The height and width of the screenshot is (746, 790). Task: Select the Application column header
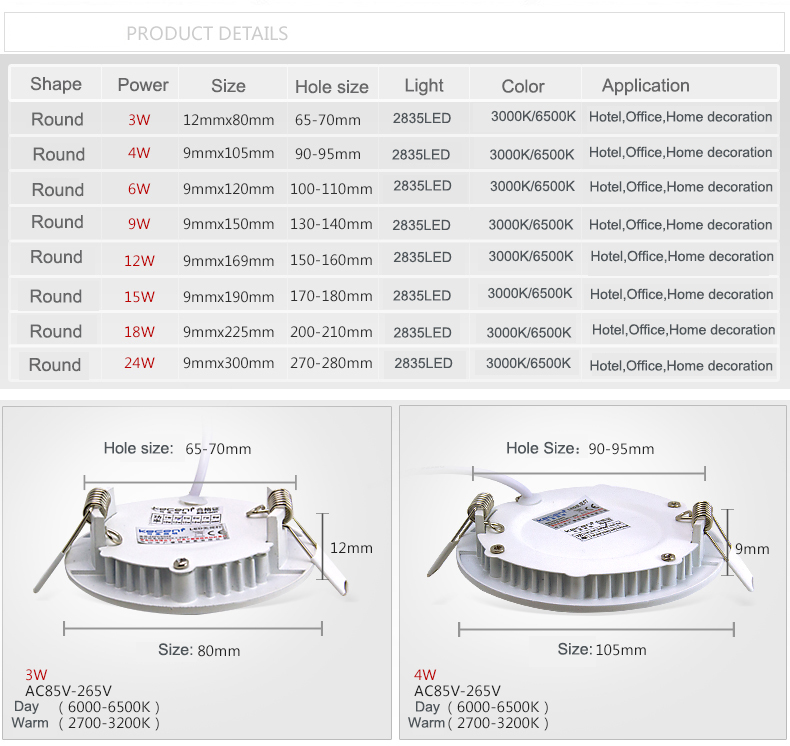645,86
